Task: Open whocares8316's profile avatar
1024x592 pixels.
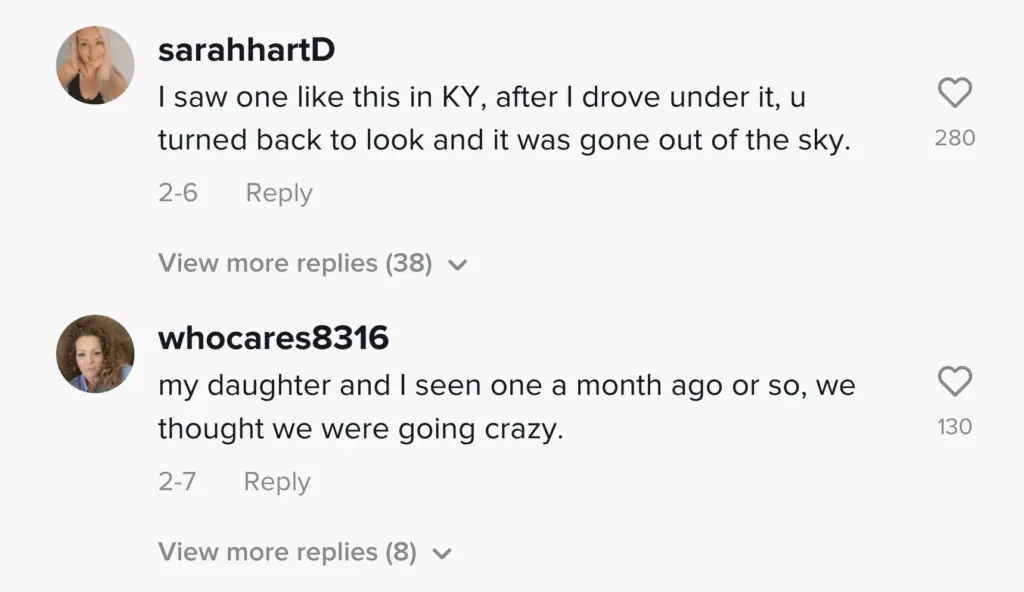Action: (x=96, y=353)
